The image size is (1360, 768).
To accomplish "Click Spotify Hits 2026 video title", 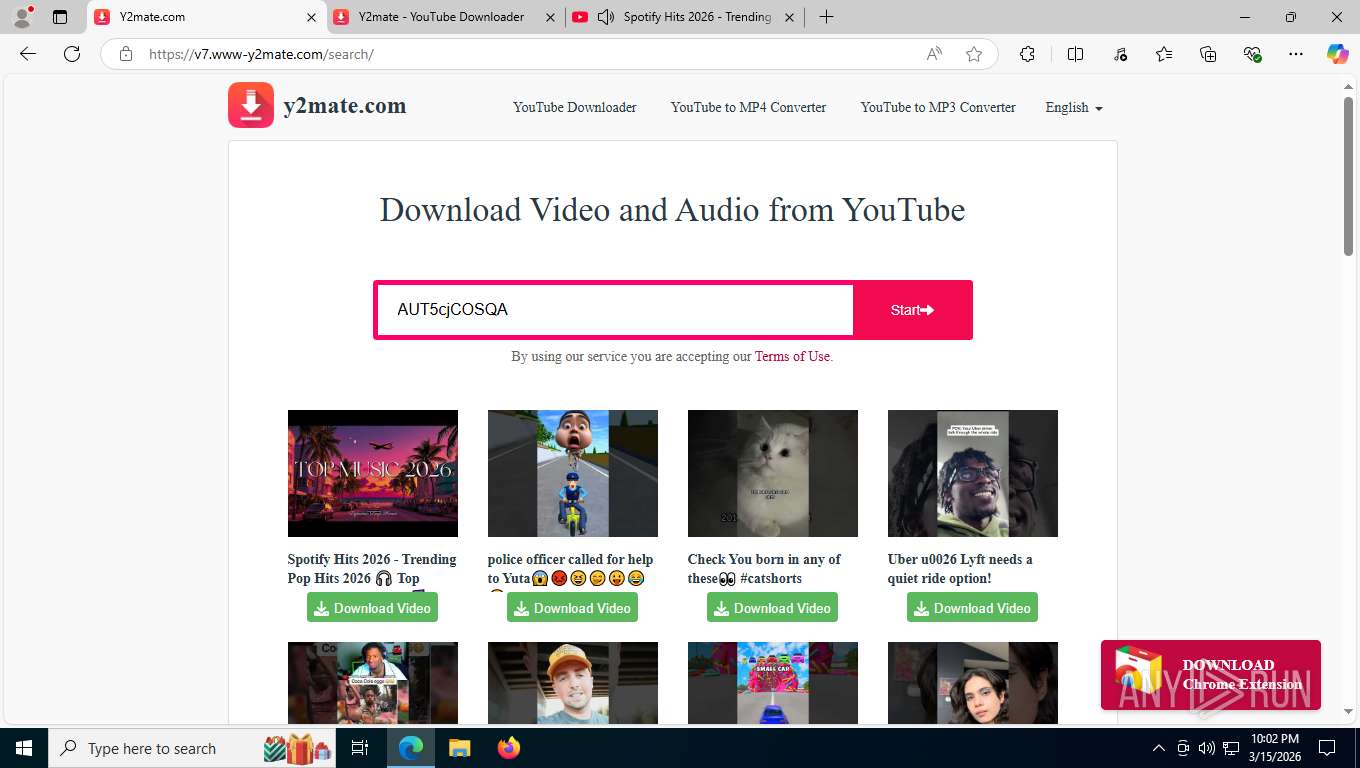I will click(372, 569).
